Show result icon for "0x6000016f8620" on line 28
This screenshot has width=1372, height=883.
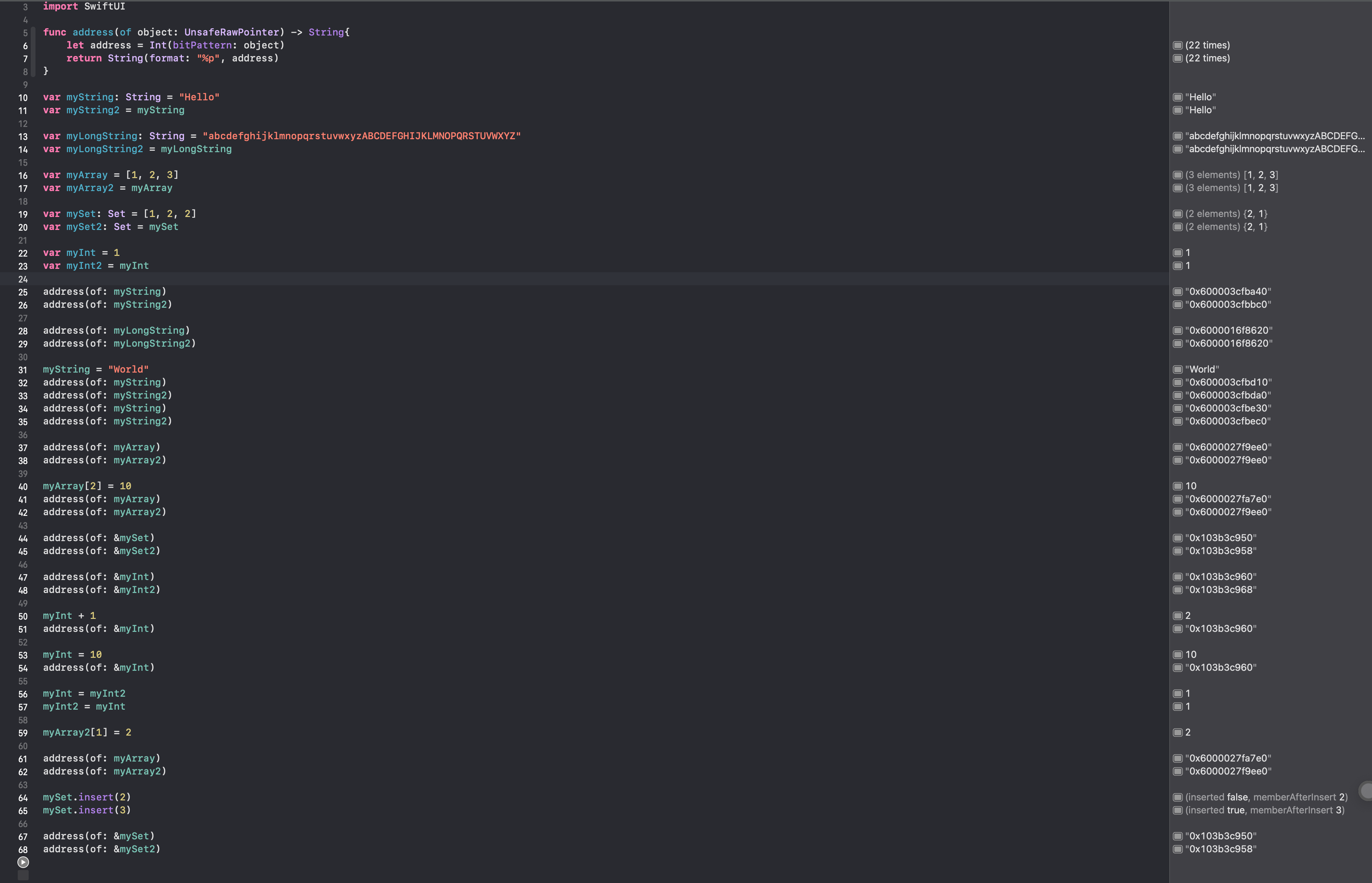[1177, 330]
